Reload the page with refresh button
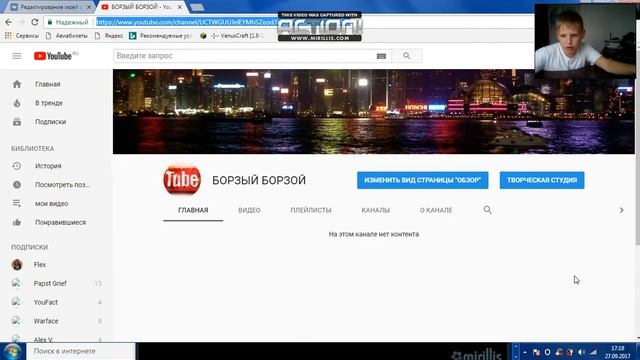Image resolution: width=640 pixels, height=360 pixels. coord(35,22)
